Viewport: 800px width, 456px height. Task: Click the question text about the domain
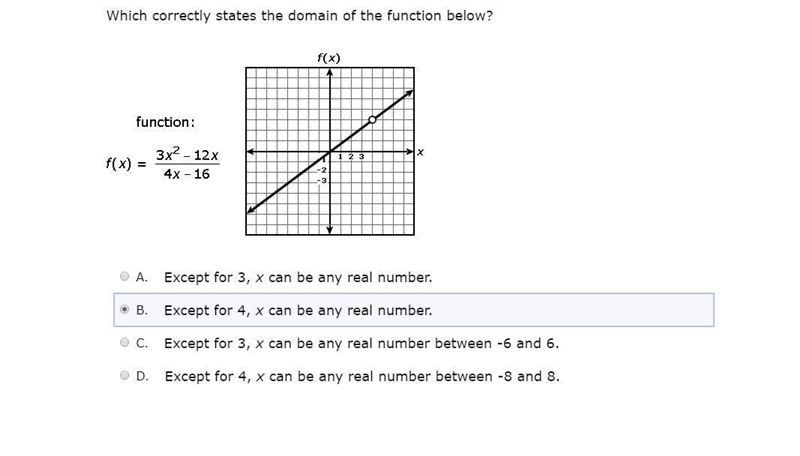[x=299, y=16]
